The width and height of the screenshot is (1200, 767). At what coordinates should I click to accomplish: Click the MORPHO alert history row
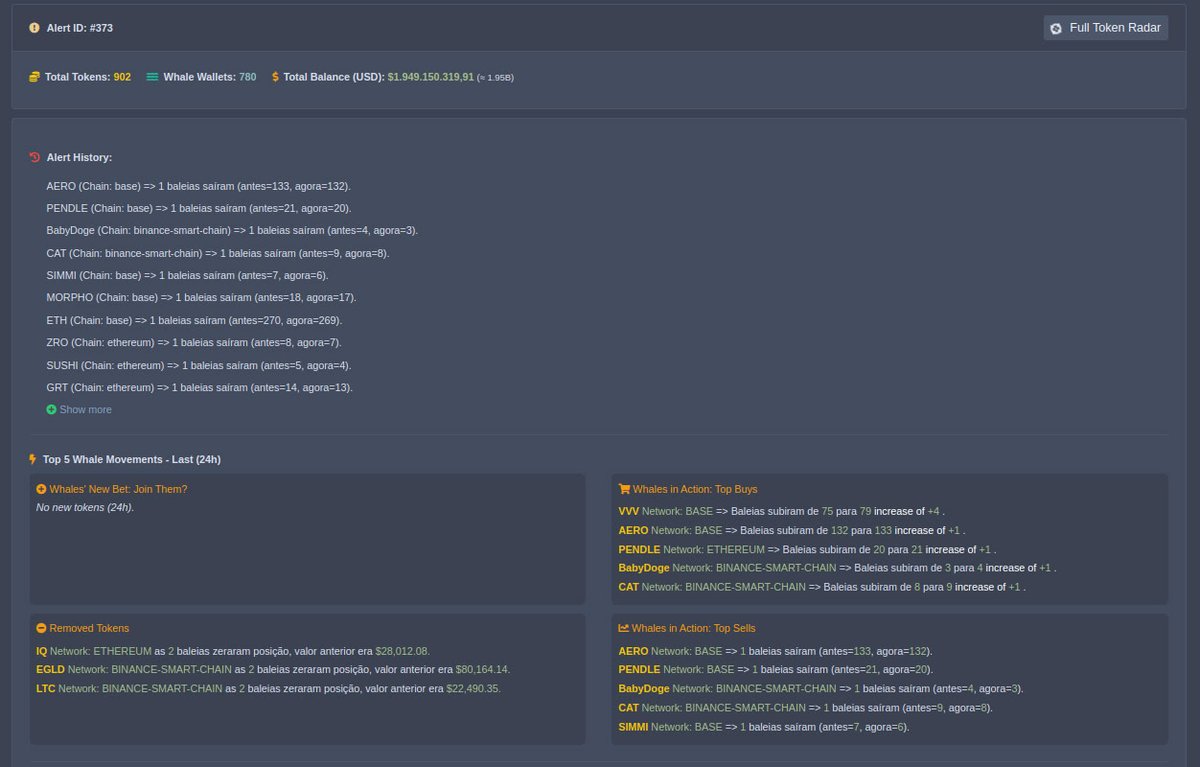coord(201,297)
